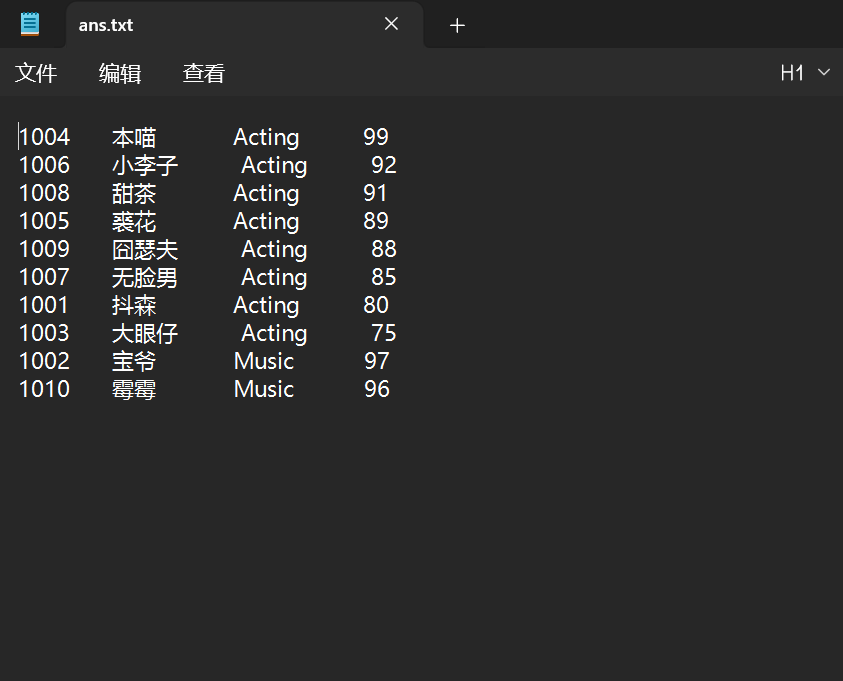Click the score 75 next to 大眼仔
This screenshot has width=843, height=681.
(384, 333)
